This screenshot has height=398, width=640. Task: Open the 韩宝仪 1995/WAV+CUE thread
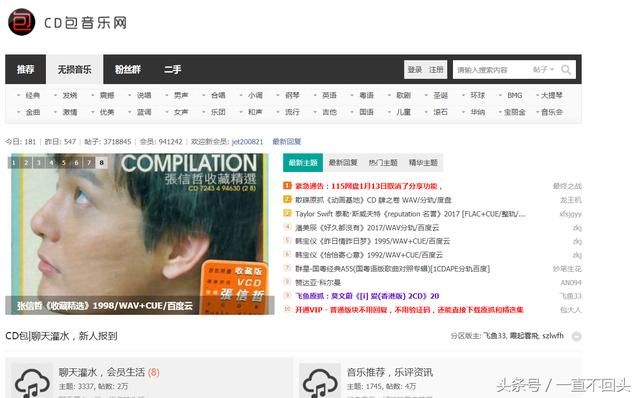(372, 241)
